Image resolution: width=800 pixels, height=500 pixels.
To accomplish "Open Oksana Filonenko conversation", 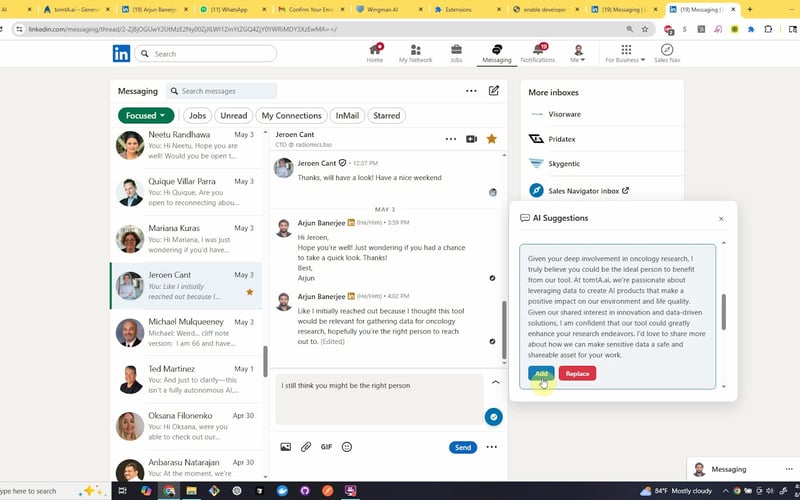I will 187,427.
